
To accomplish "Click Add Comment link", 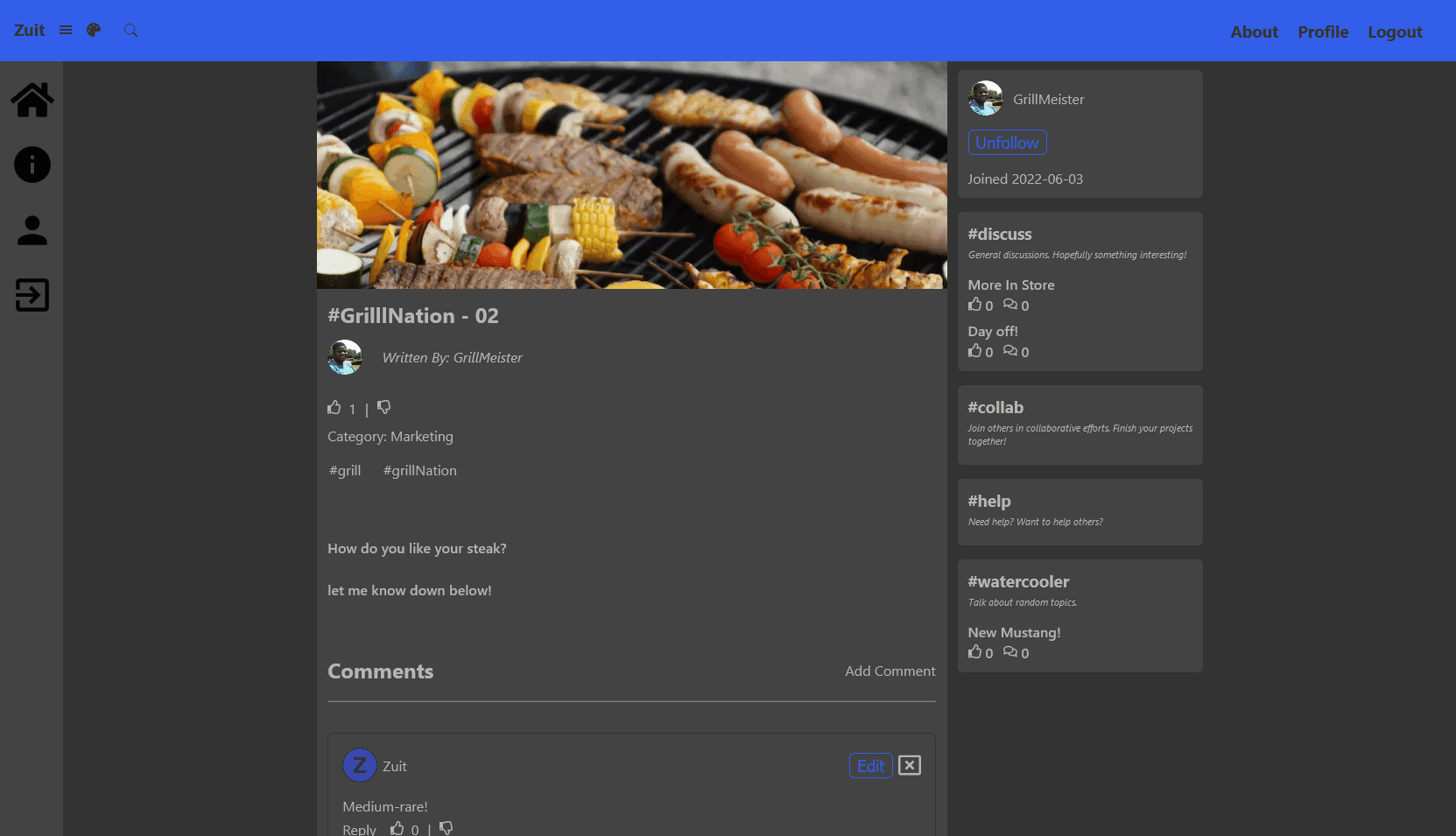I will click(890, 671).
